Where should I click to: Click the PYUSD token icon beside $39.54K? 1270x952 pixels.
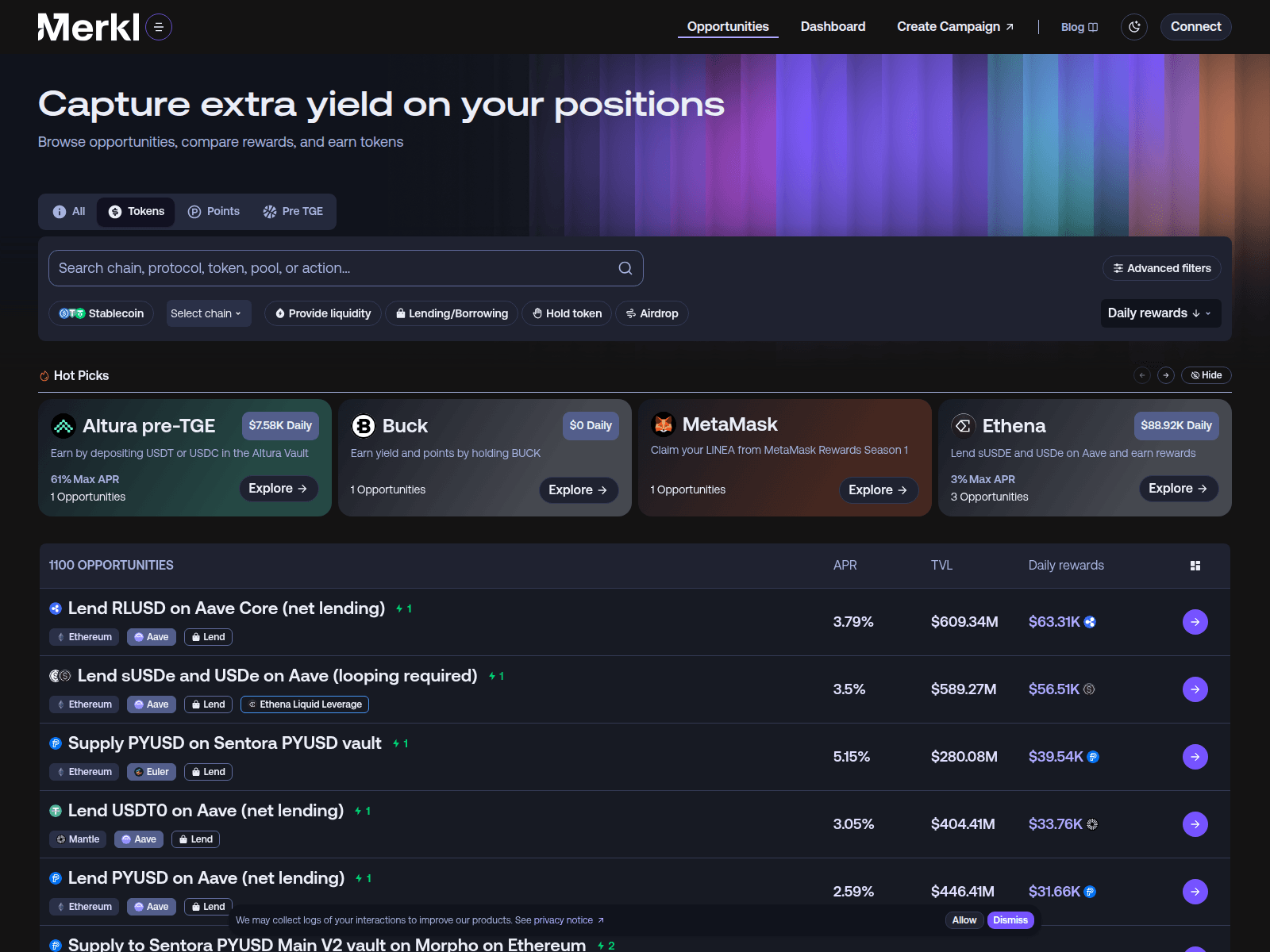coord(1093,757)
